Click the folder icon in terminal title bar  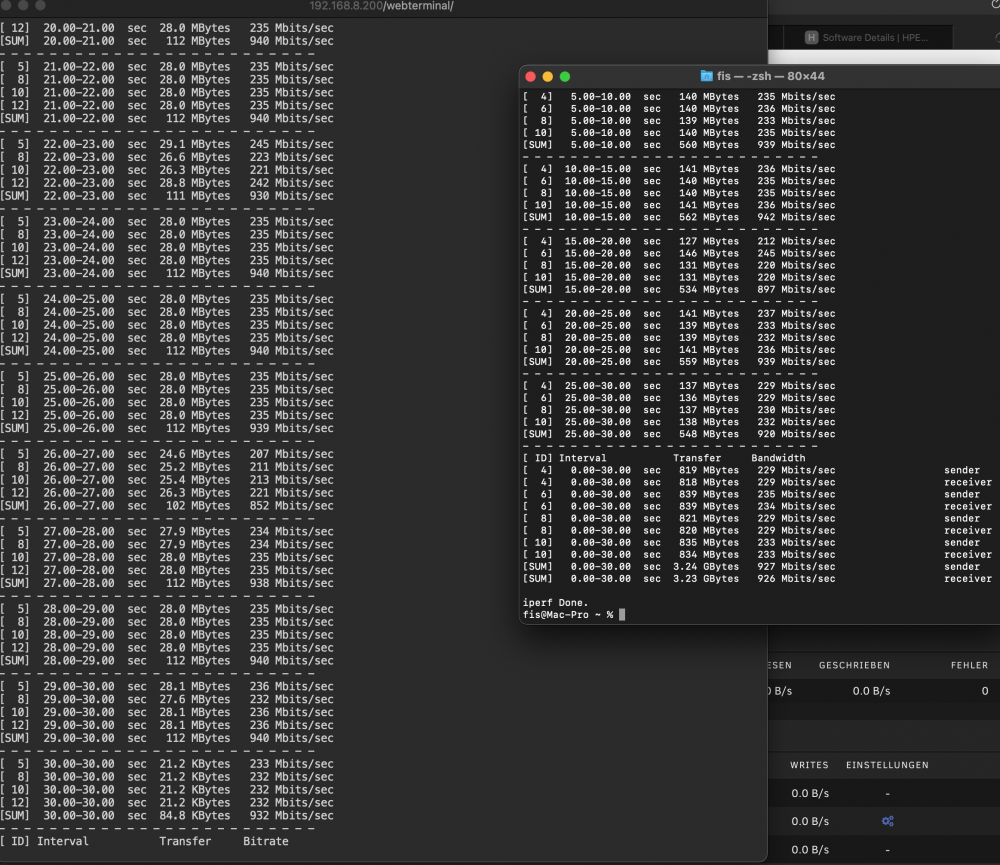pos(706,76)
